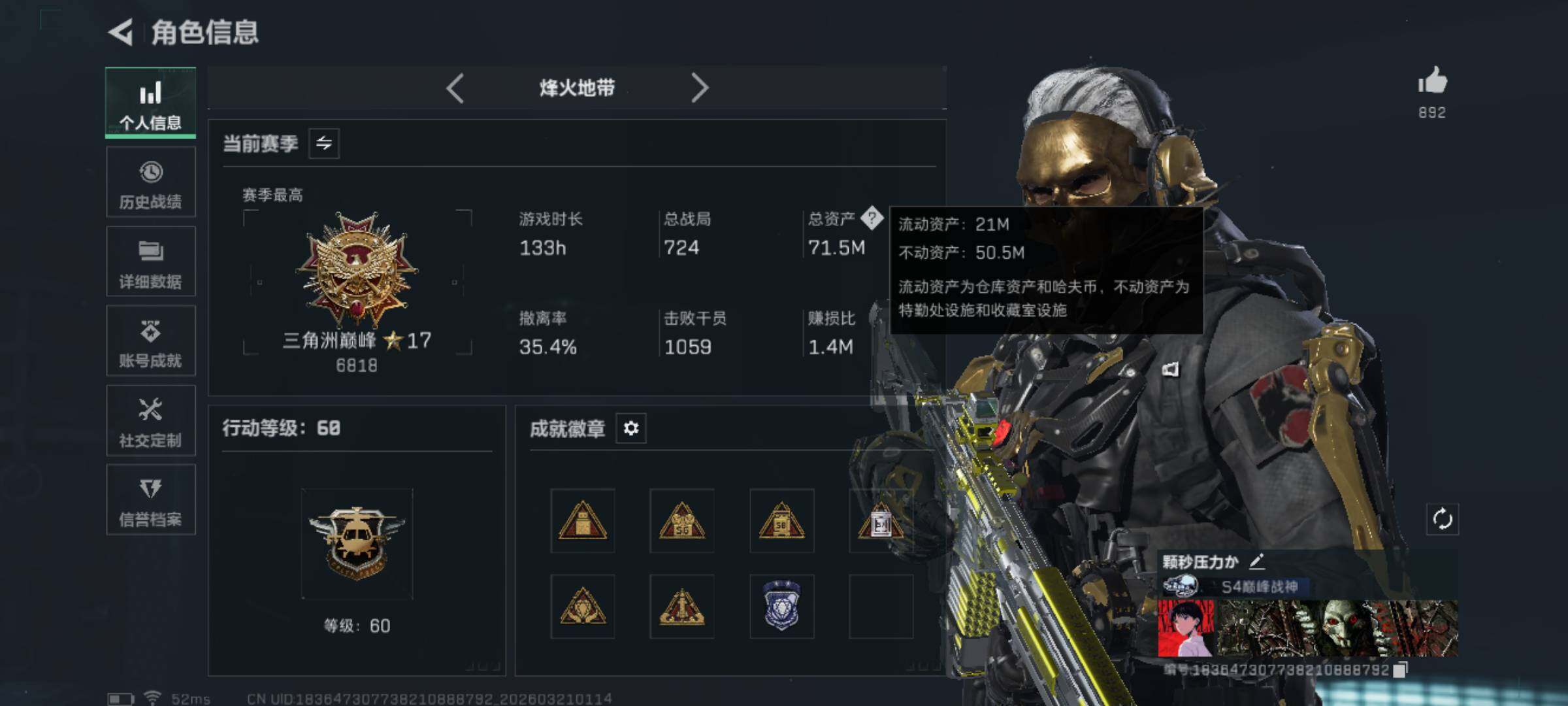Open the 信誉档案 tab
The image size is (1568, 706).
[150, 500]
